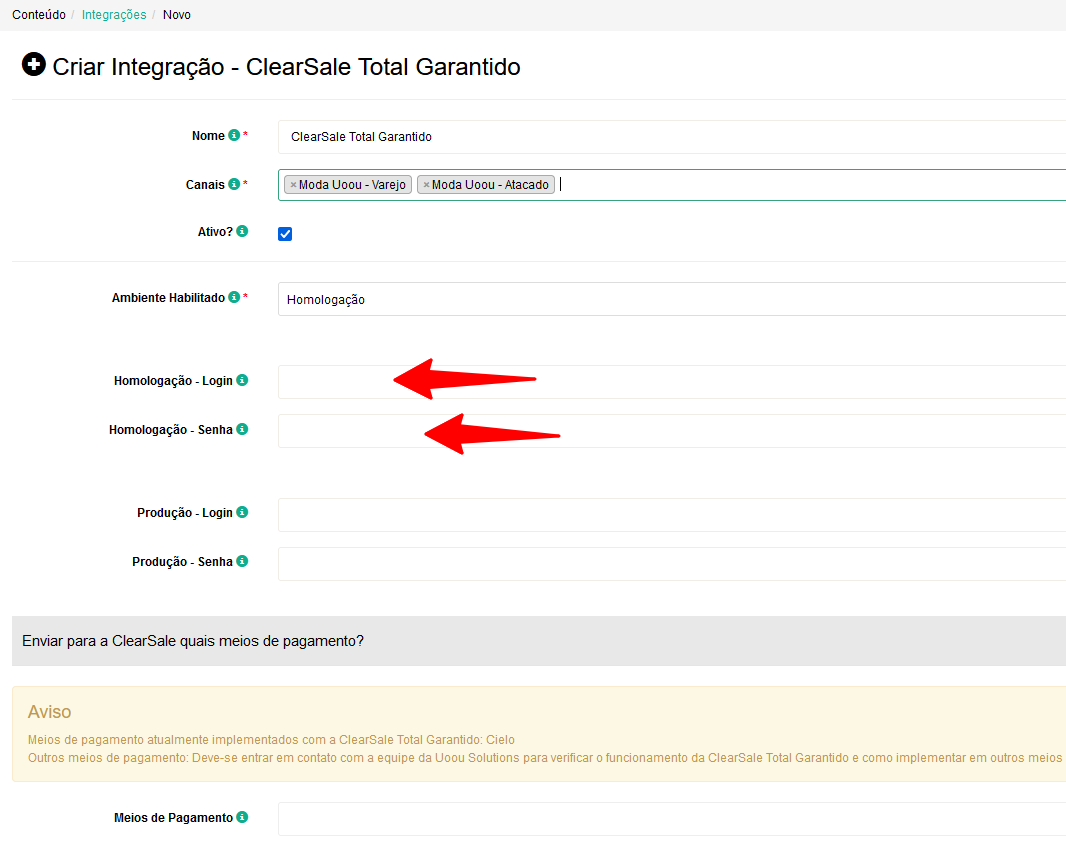Screen dimensions: 1066x850
Task: Click the Conteúdo breadcrumb
Action: (39, 15)
